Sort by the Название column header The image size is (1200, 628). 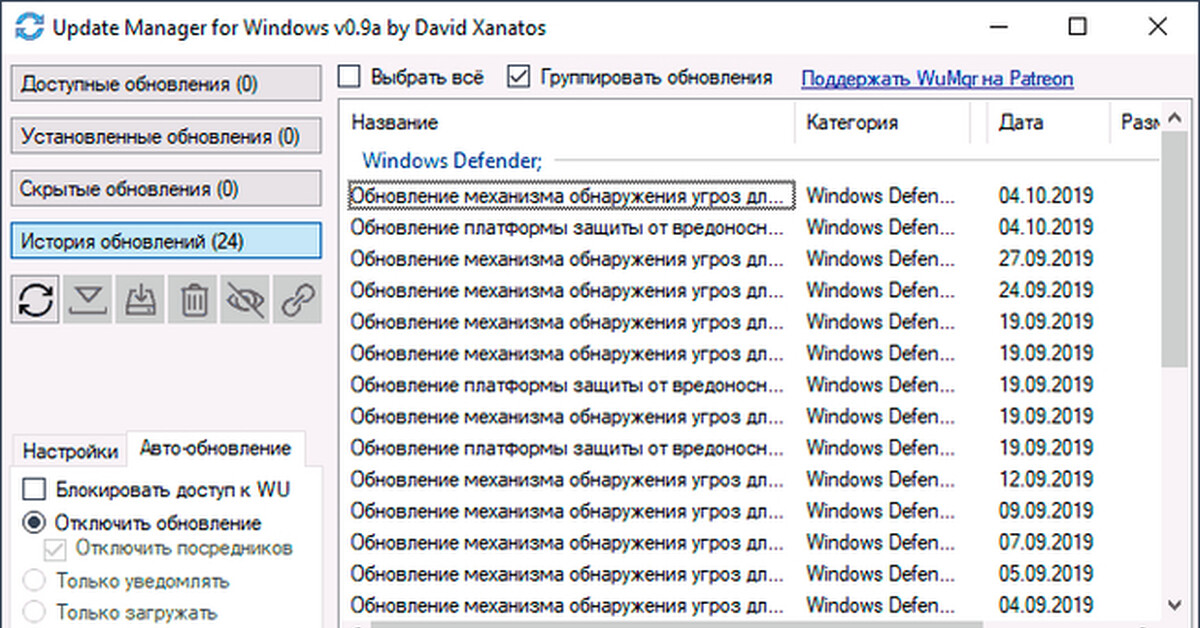click(567, 123)
